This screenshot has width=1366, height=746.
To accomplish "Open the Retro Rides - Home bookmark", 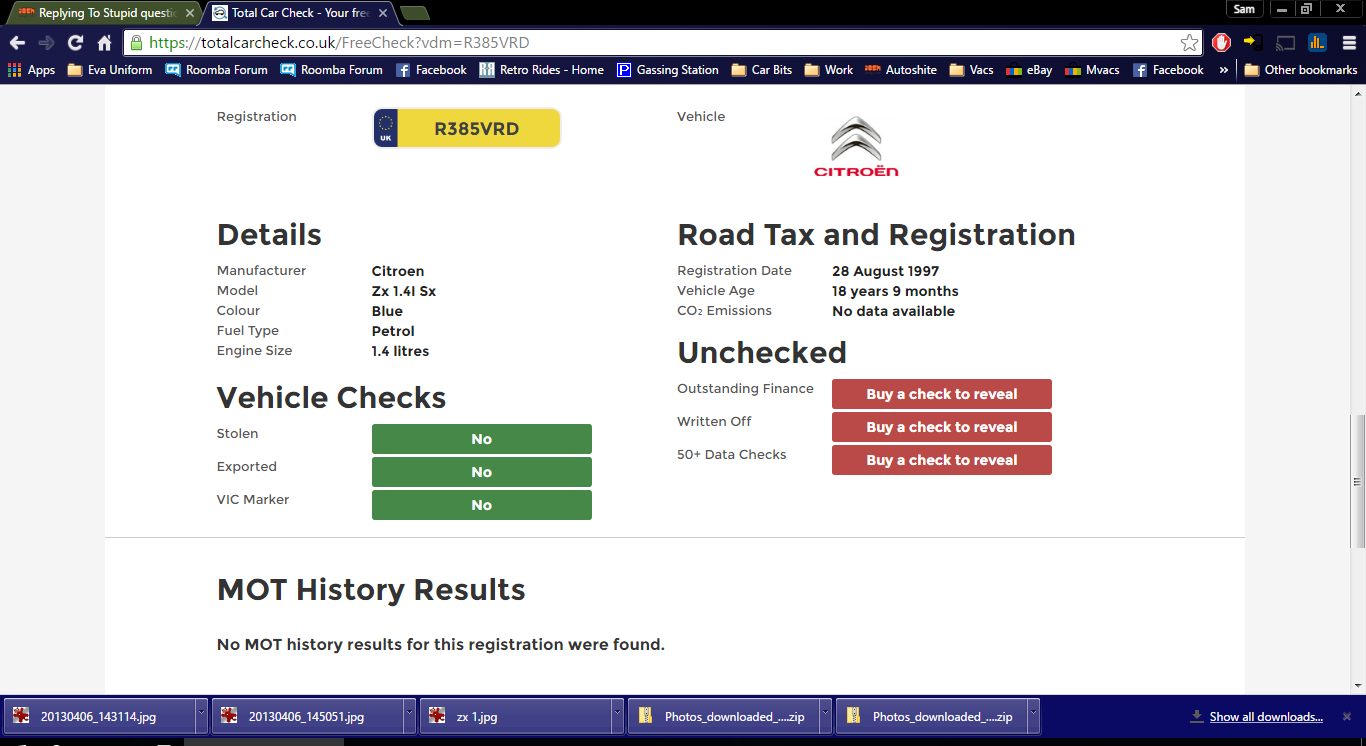I will click(x=541, y=70).
